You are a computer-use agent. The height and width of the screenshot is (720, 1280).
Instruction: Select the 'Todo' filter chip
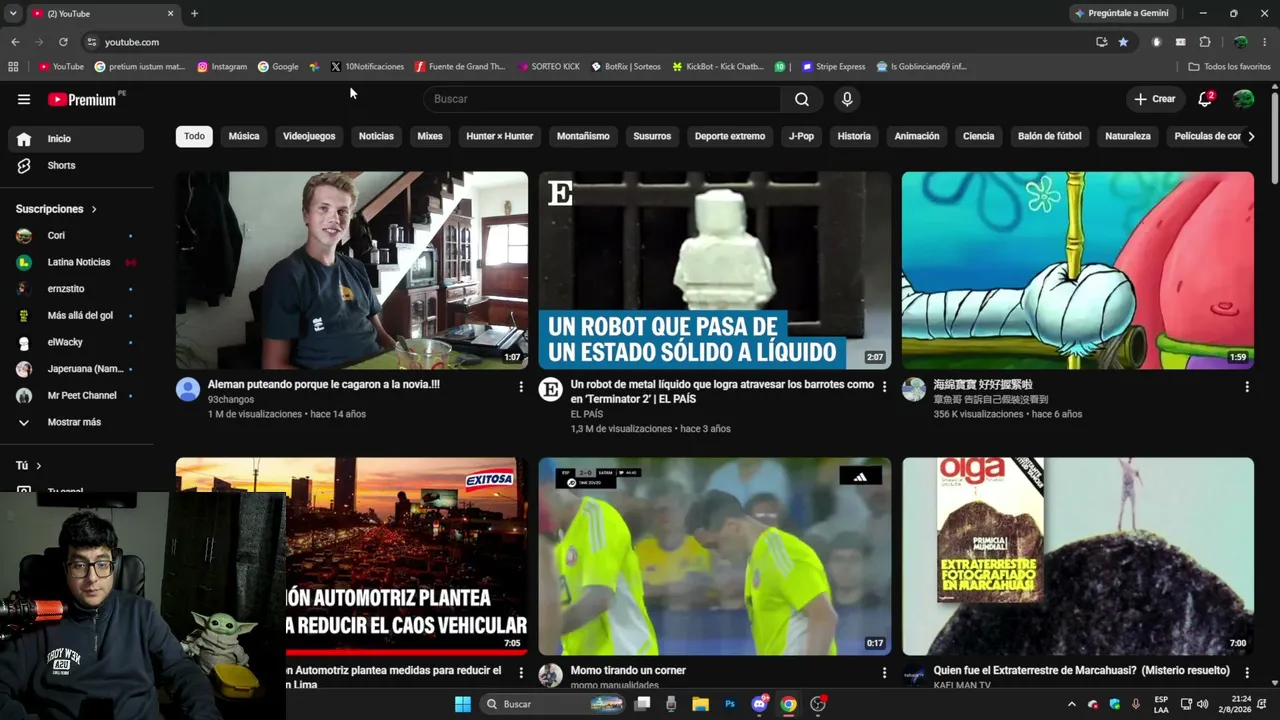click(194, 136)
